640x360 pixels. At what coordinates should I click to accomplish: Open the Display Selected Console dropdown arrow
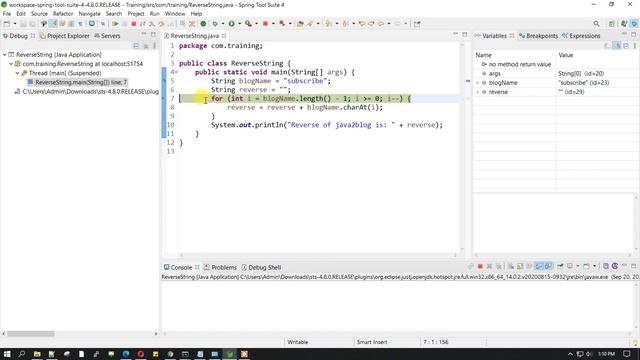coord(578,266)
